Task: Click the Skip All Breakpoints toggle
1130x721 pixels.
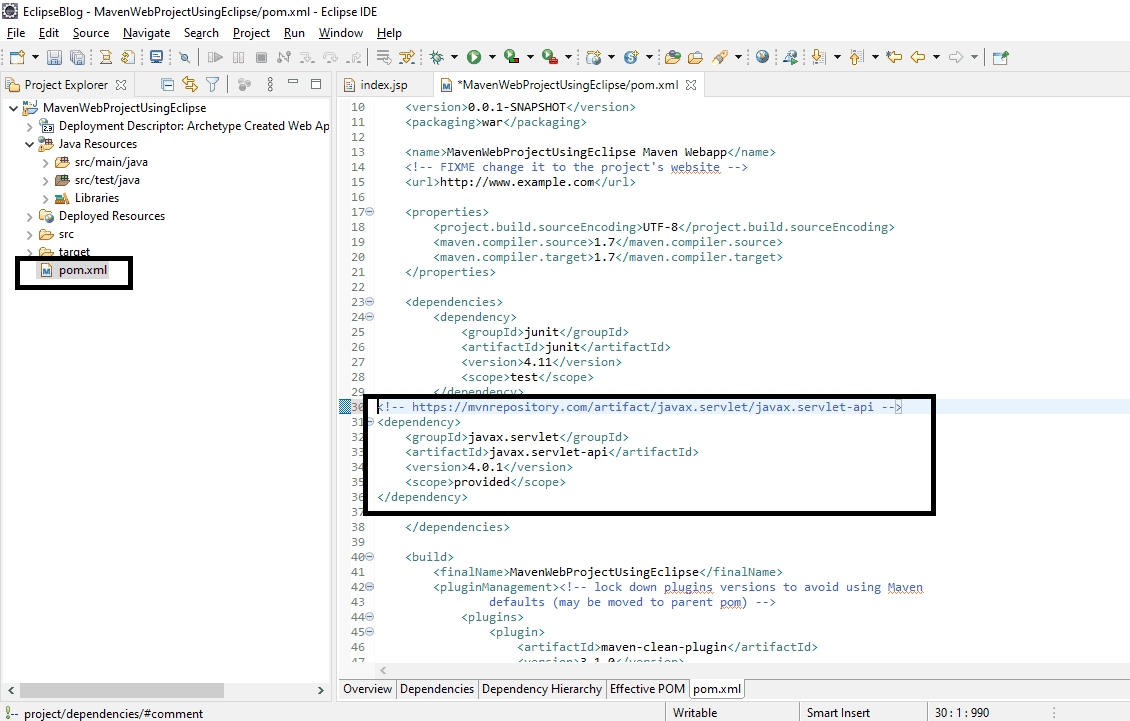Action: click(184, 57)
